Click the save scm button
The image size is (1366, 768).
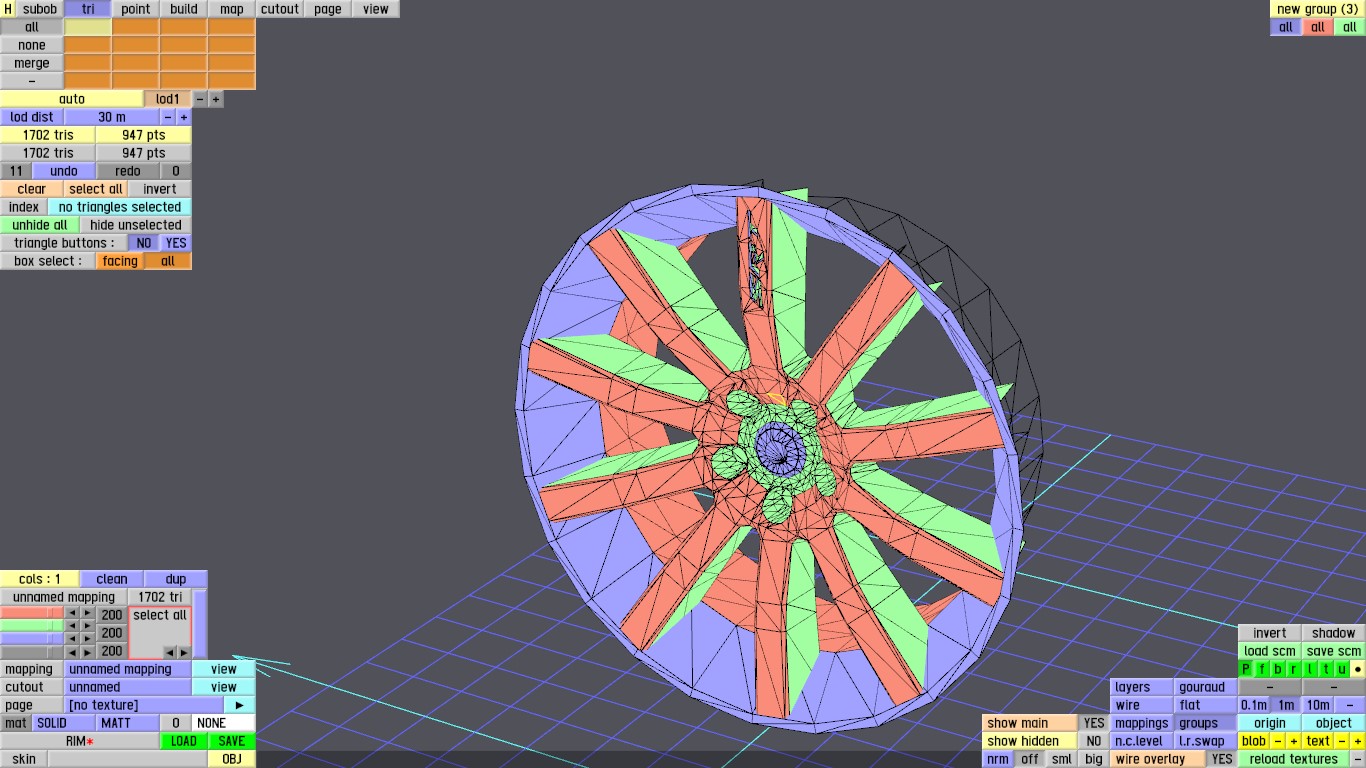pos(1334,651)
